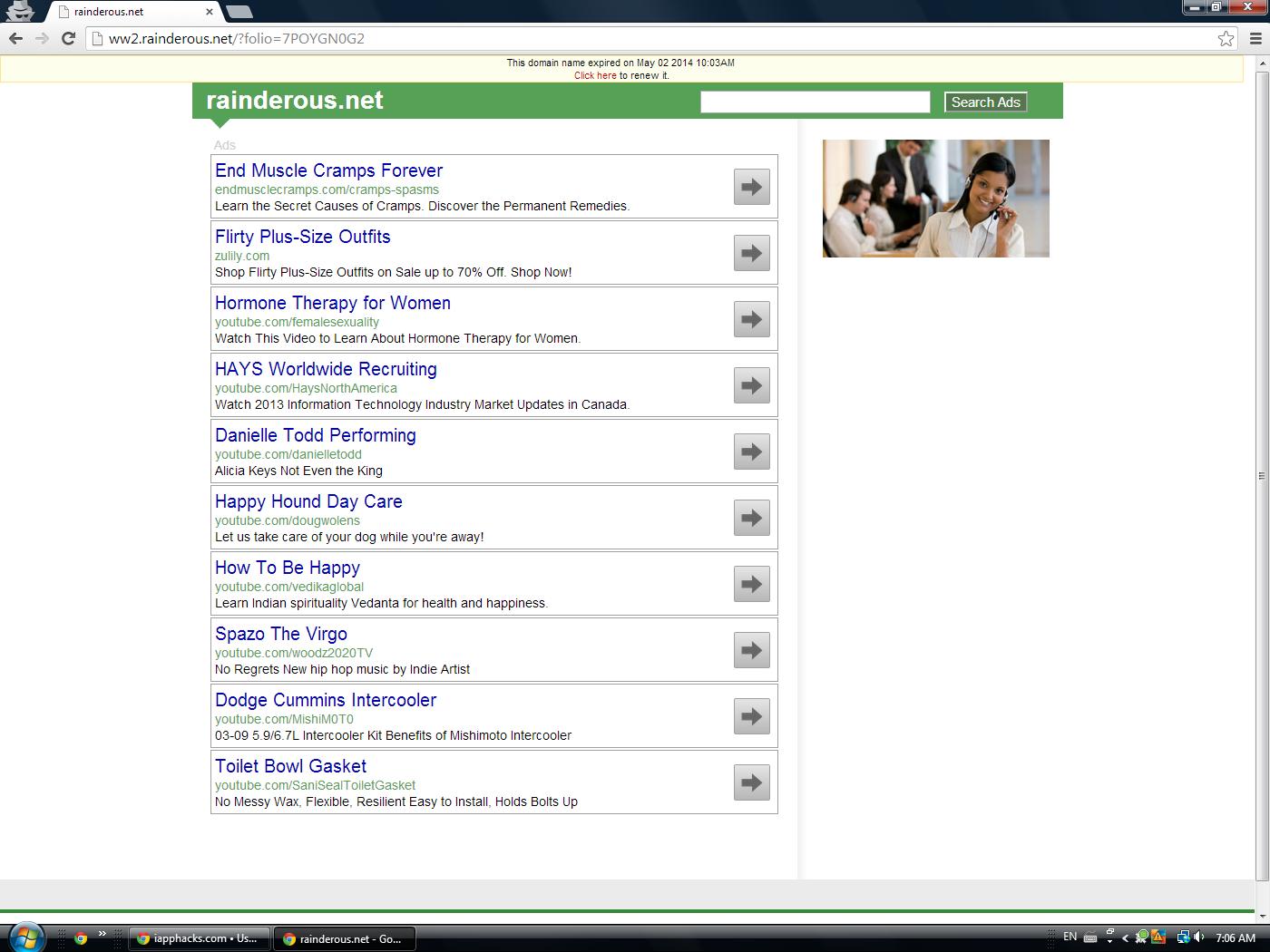Click the zulily.com URL text
The height and width of the screenshot is (952, 1270).
242,256
